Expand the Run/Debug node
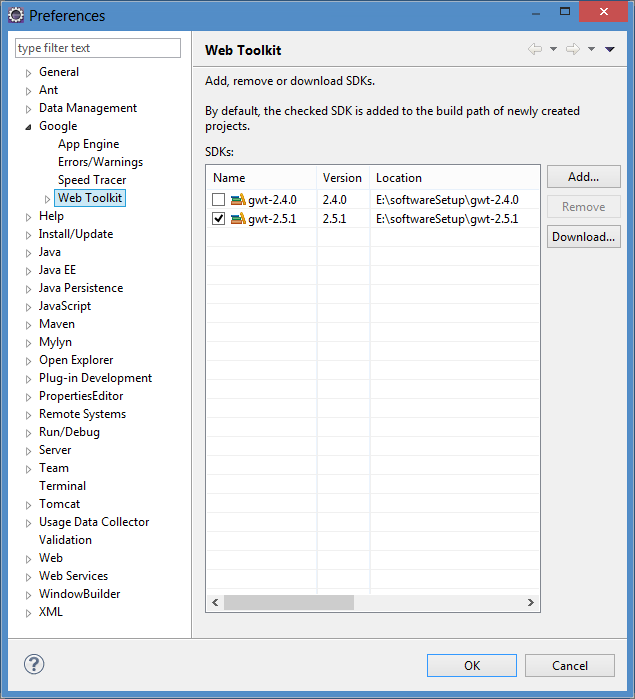Screen dimensions: 635x699 point(29,433)
